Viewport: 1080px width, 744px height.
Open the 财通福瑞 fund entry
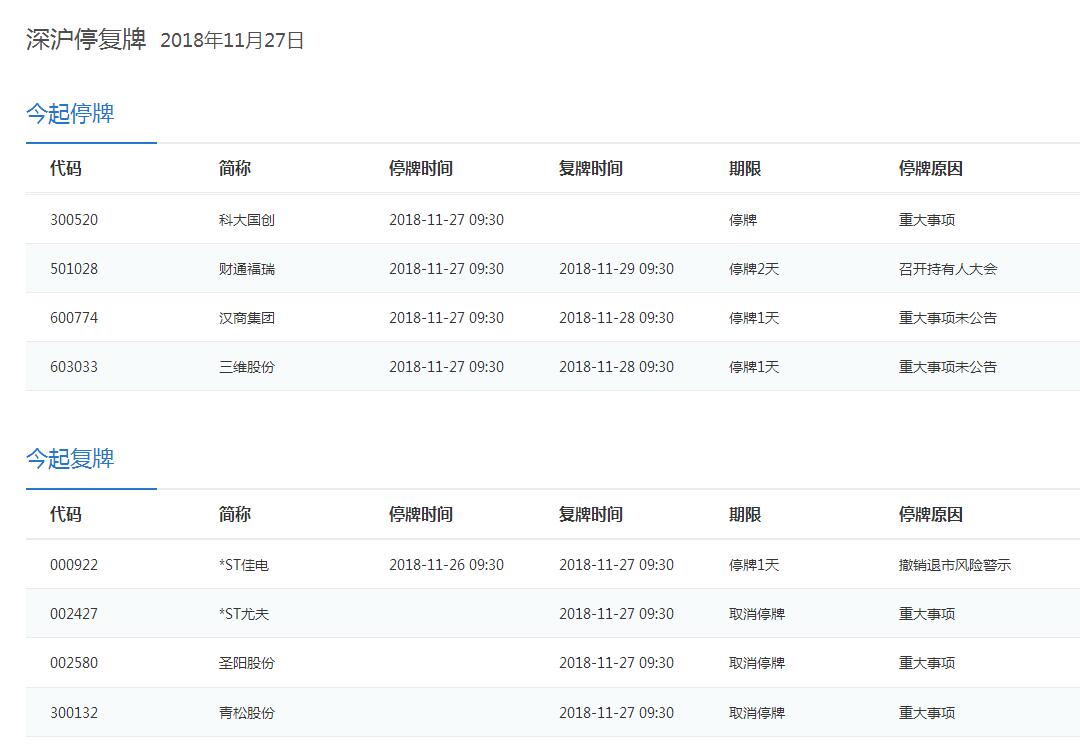pyautogui.click(x=246, y=269)
